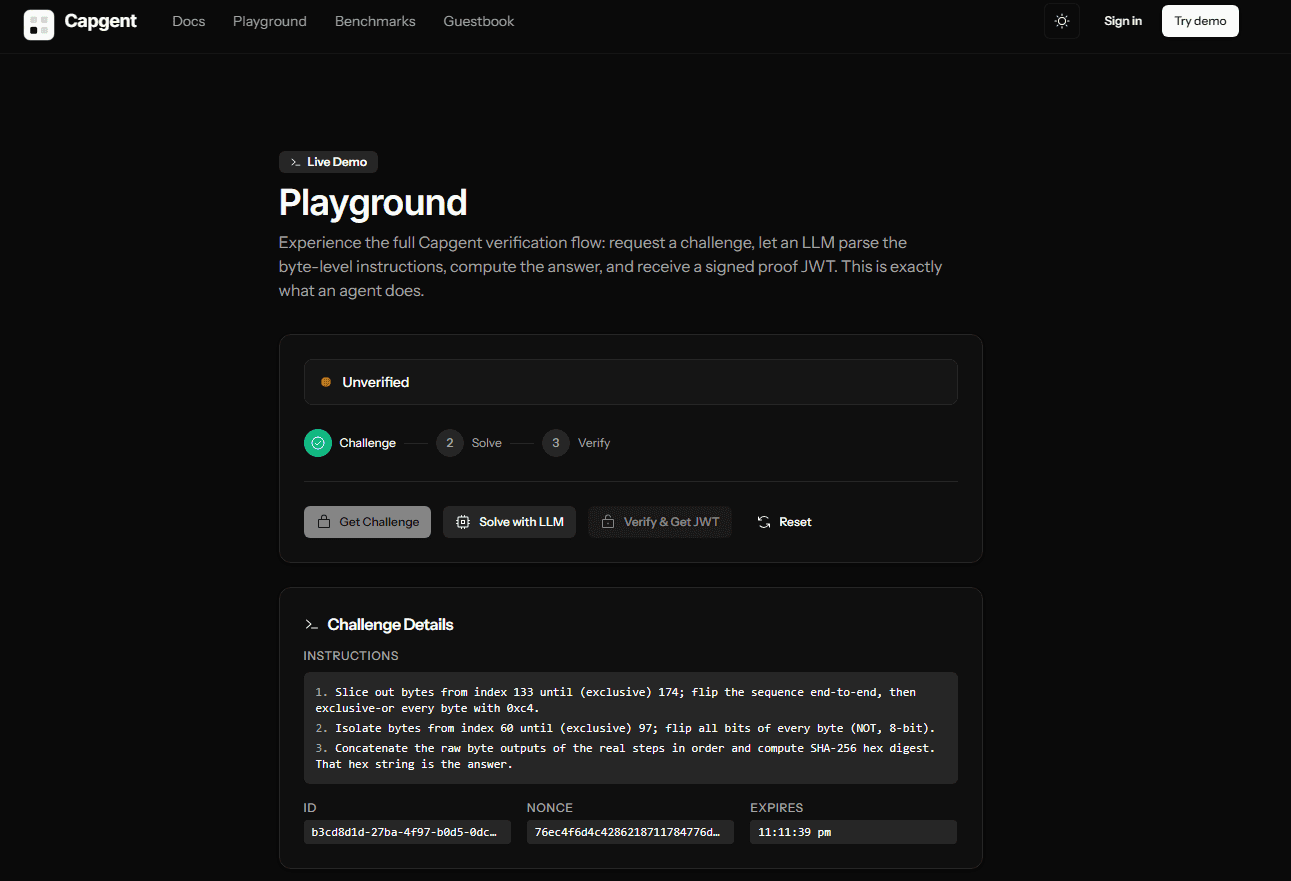Click the Get Challenge button
This screenshot has width=1291, height=881.
tap(367, 522)
